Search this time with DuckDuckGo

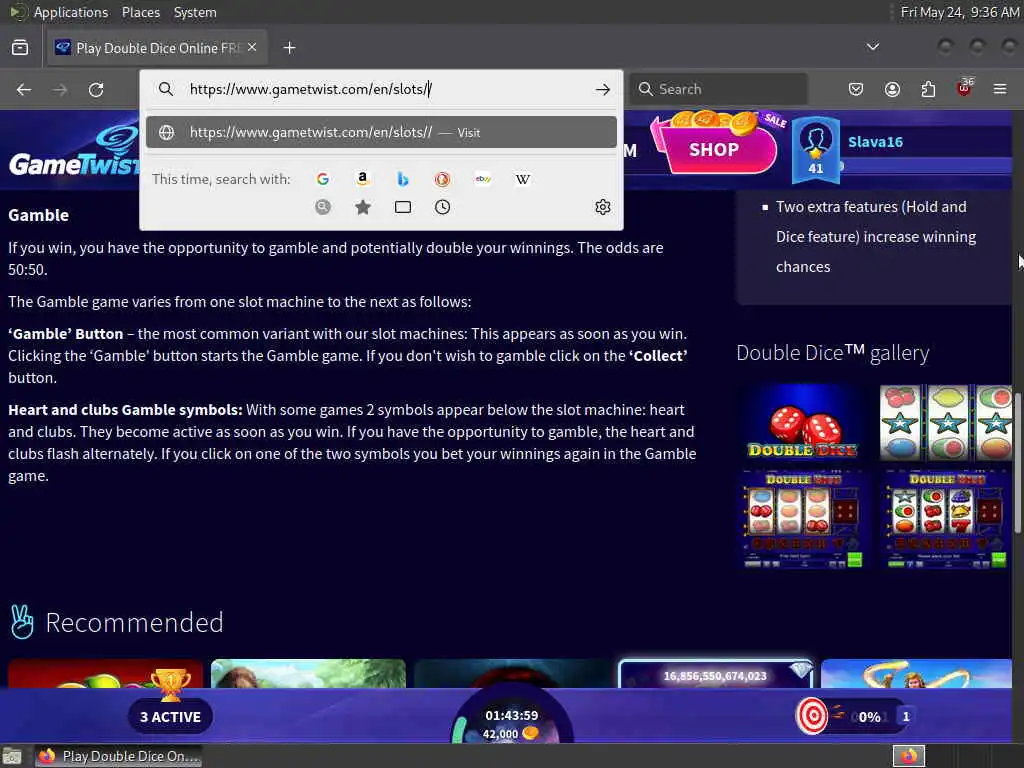(443, 179)
